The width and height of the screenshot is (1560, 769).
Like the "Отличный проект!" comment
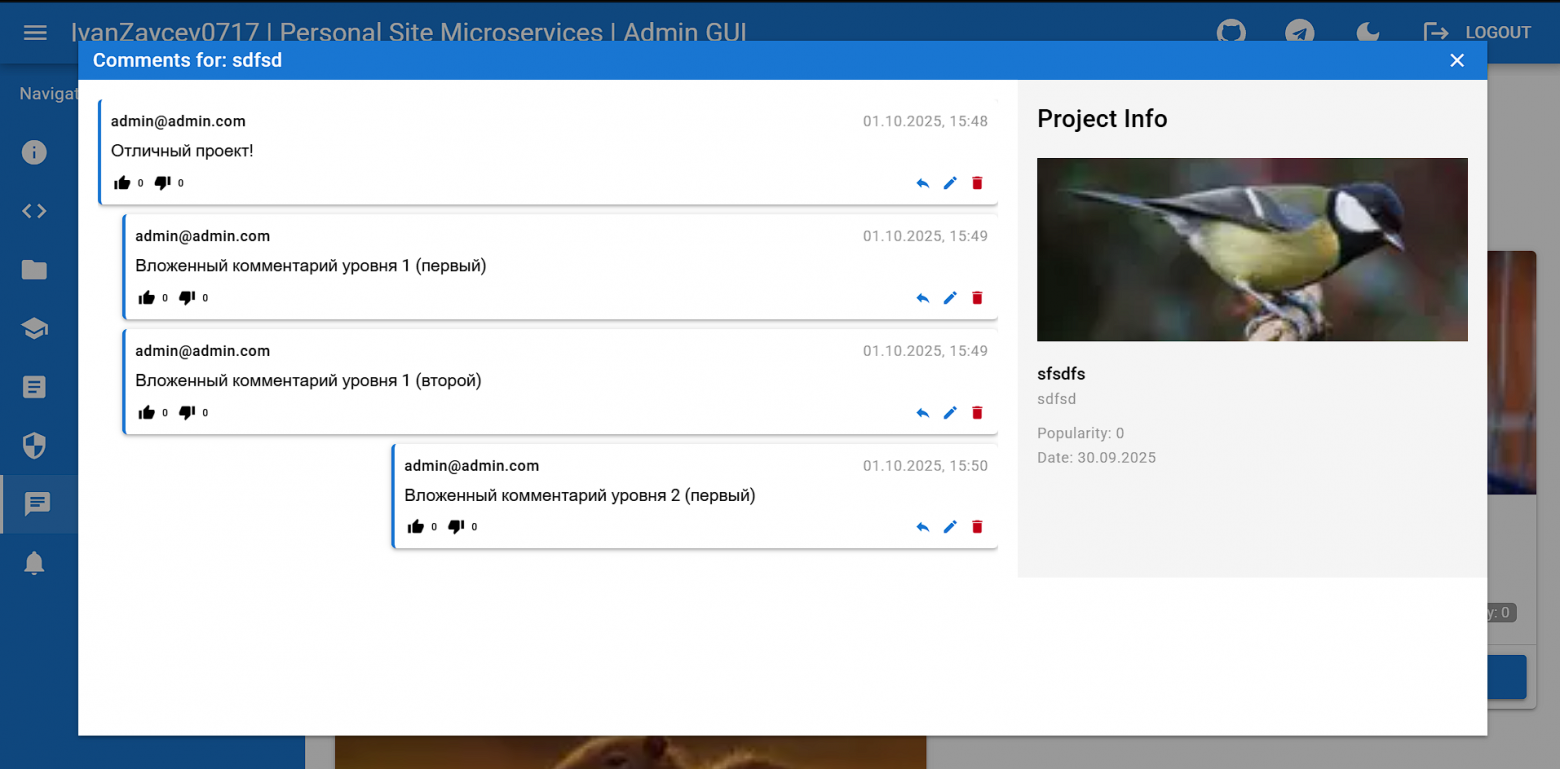[x=123, y=183]
